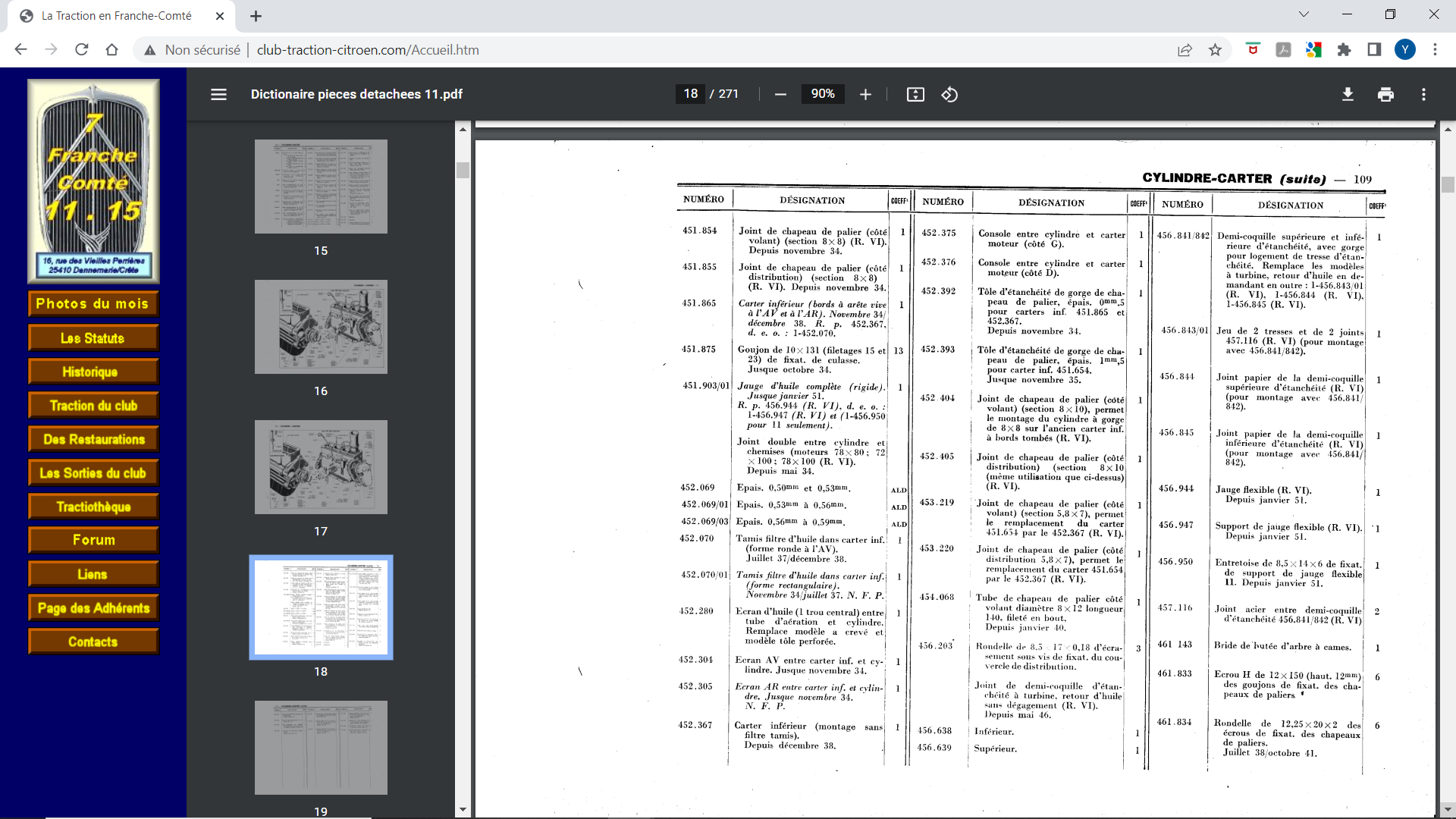
Task: Toggle the browser side panel
Action: pyautogui.click(x=1374, y=50)
